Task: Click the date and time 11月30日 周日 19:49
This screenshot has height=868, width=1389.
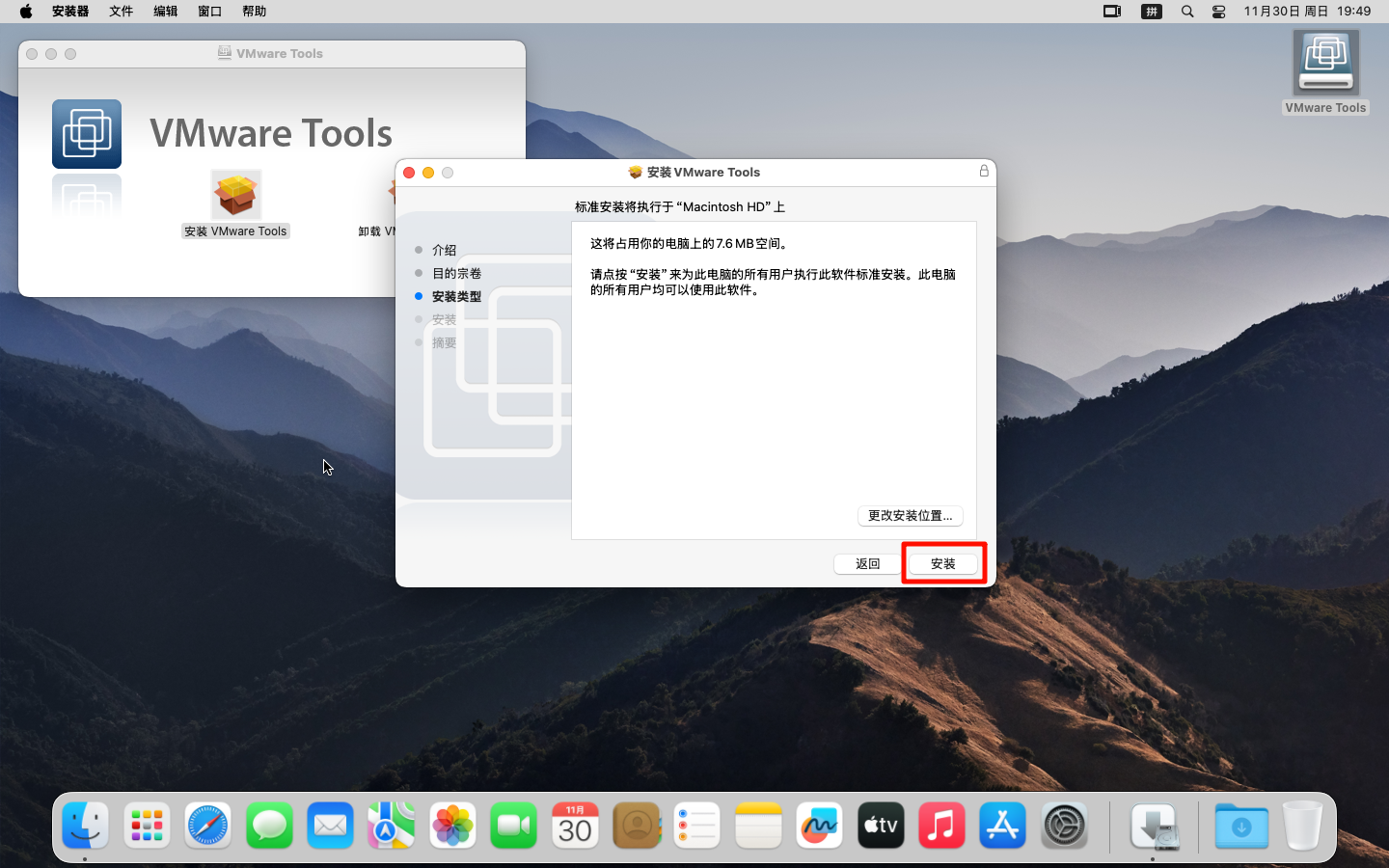Action: click(x=1307, y=12)
